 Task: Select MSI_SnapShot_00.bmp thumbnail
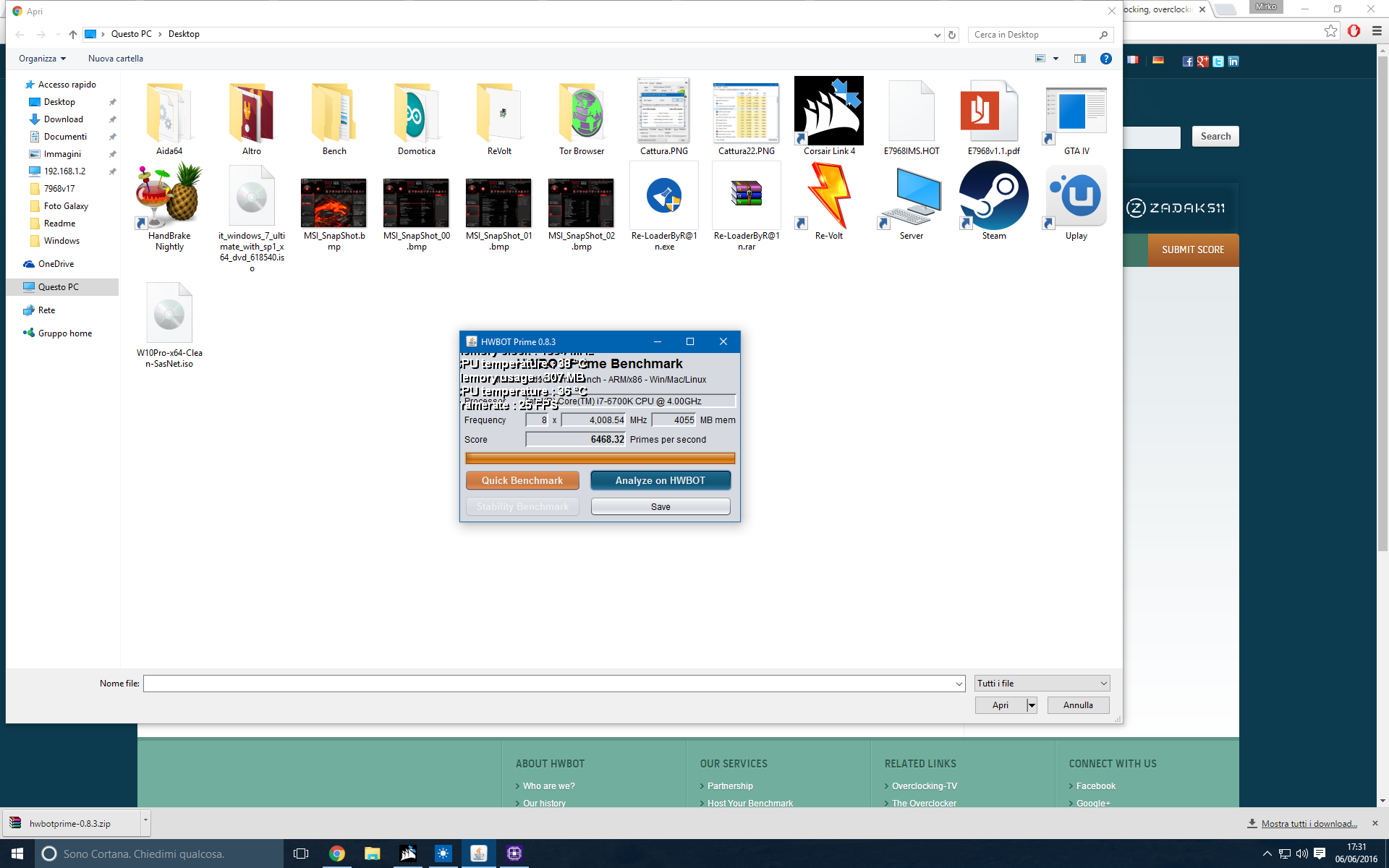point(416,203)
